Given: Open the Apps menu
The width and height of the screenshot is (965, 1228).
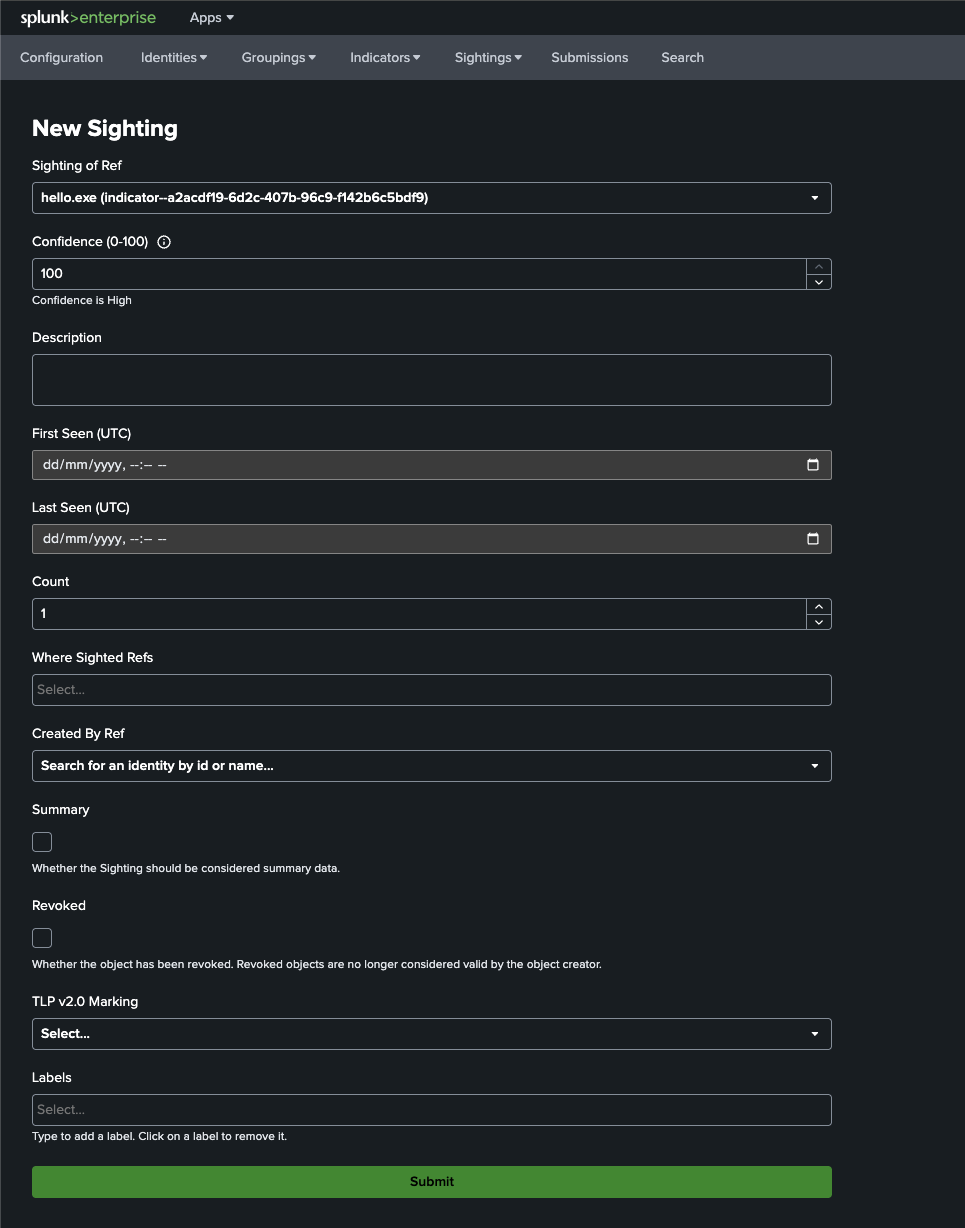Looking at the screenshot, I should (212, 18).
